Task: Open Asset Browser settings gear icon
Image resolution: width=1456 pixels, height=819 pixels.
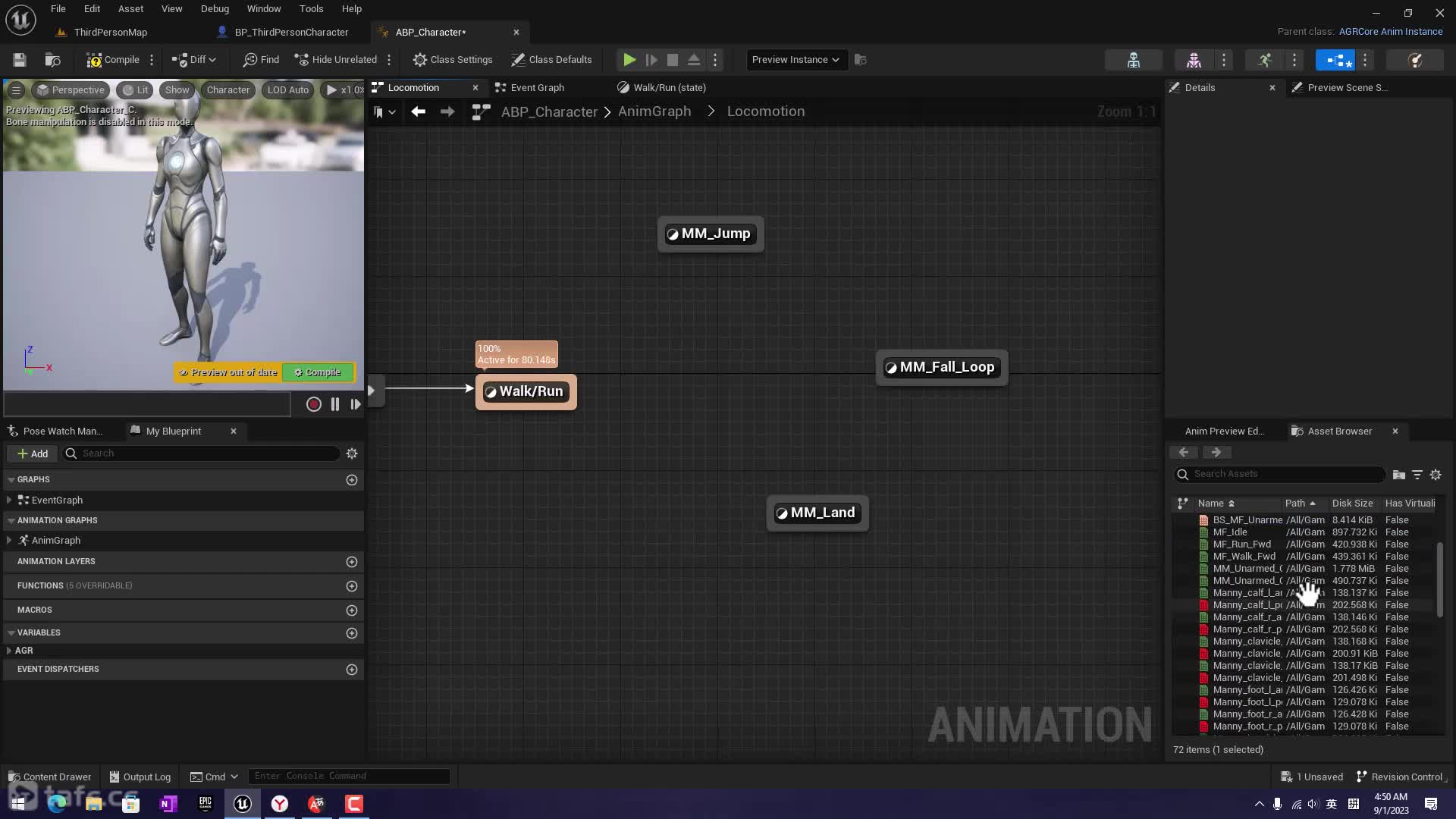Action: (1436, 475)
